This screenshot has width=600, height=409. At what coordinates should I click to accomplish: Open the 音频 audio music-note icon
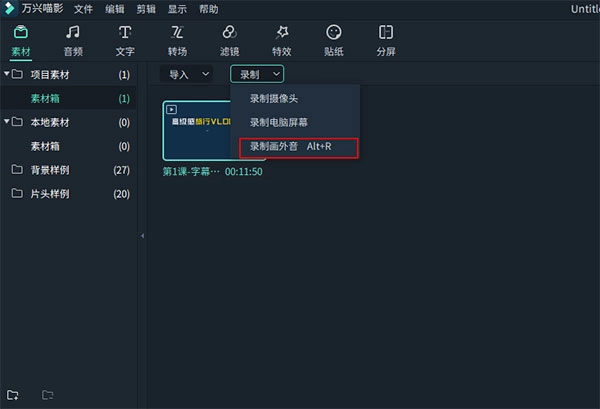(73, 33)
